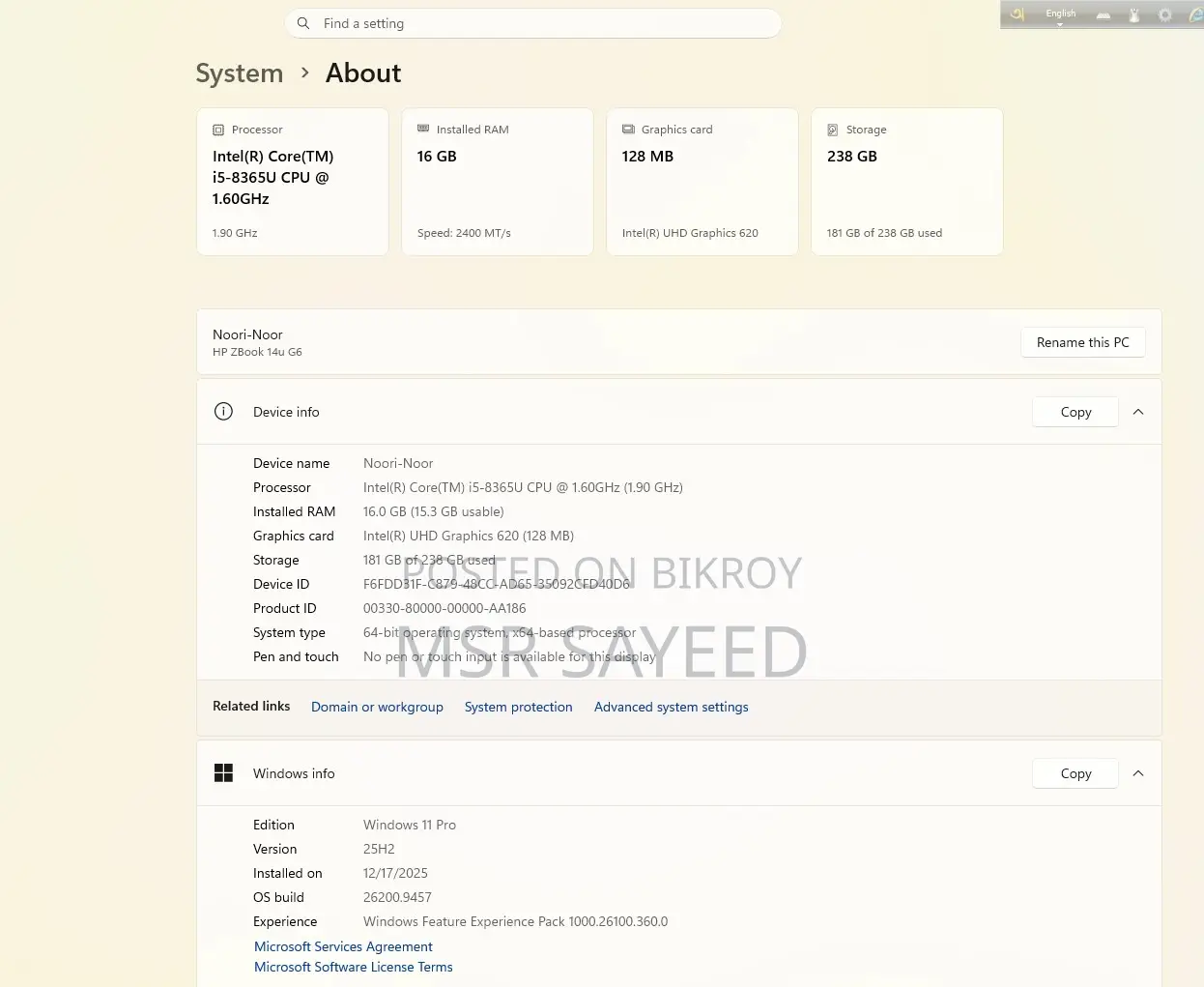This screenshot has width=1204, height=987.
Task: Click the System type row label
Action: [x=289, y=632]
